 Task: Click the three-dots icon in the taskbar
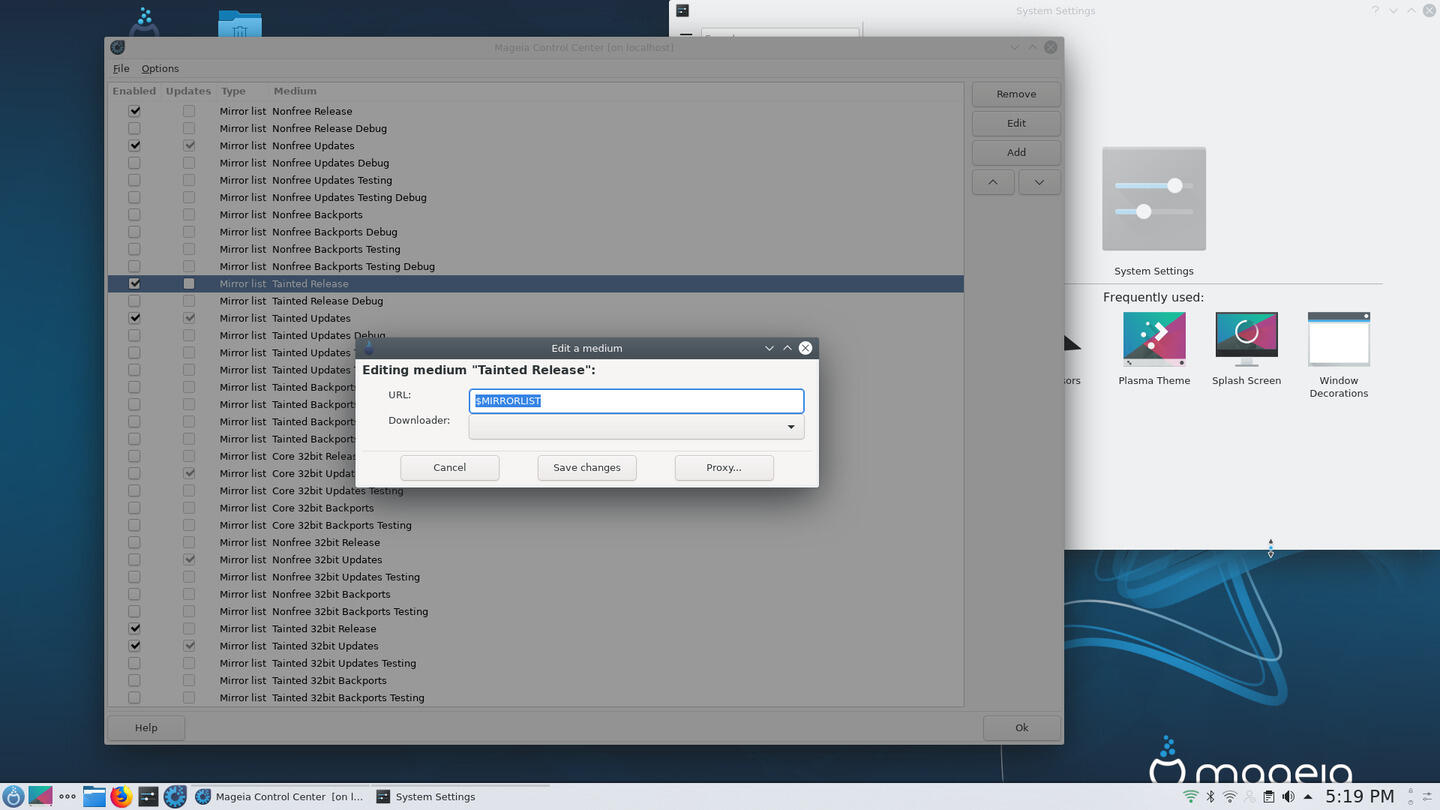click(67, 797)
